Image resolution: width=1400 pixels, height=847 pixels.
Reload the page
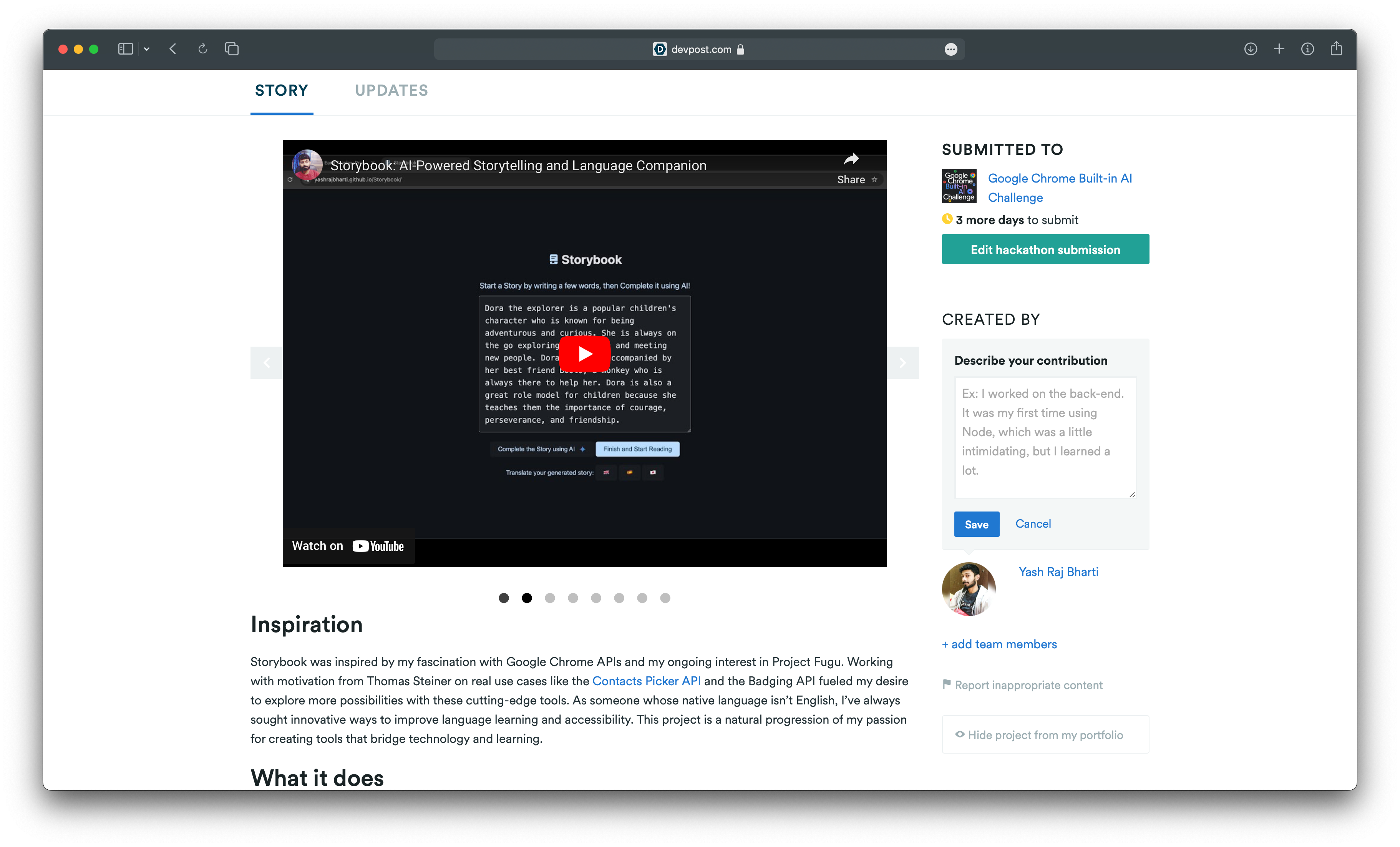tap(202, 49)
